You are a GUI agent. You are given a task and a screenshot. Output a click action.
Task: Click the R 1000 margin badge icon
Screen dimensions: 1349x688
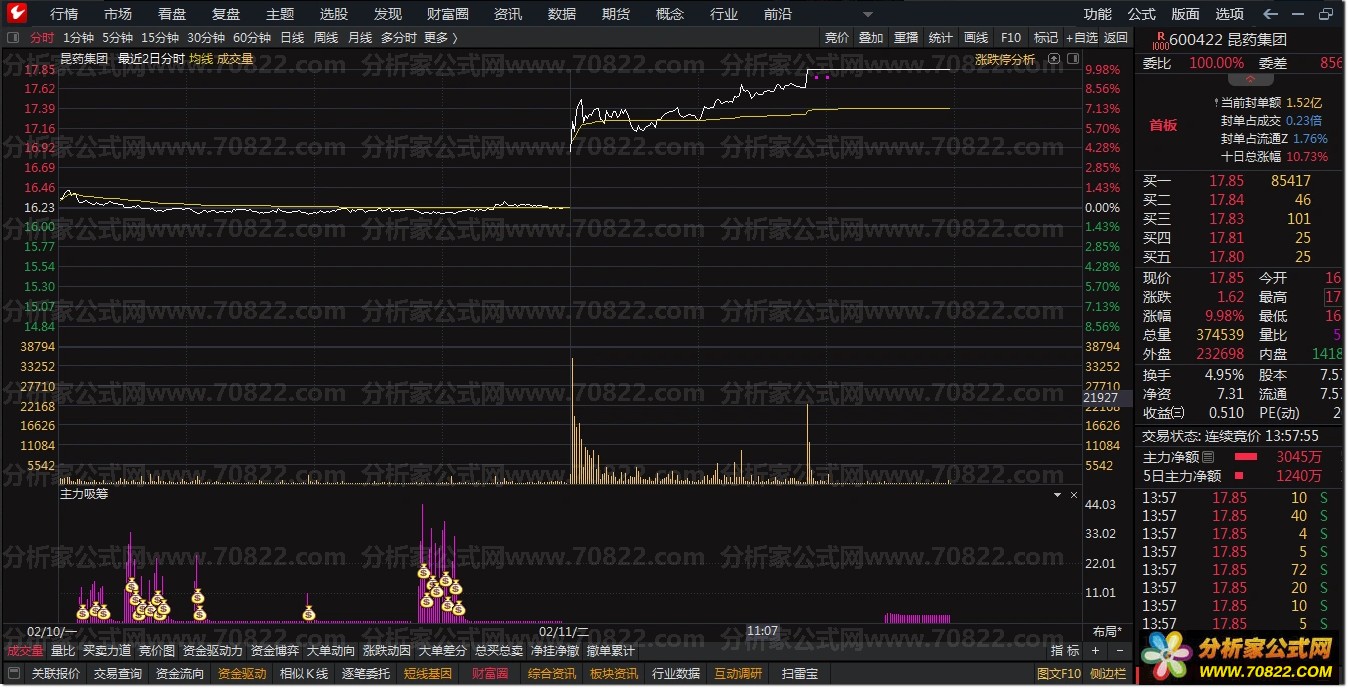[1159, 40]
